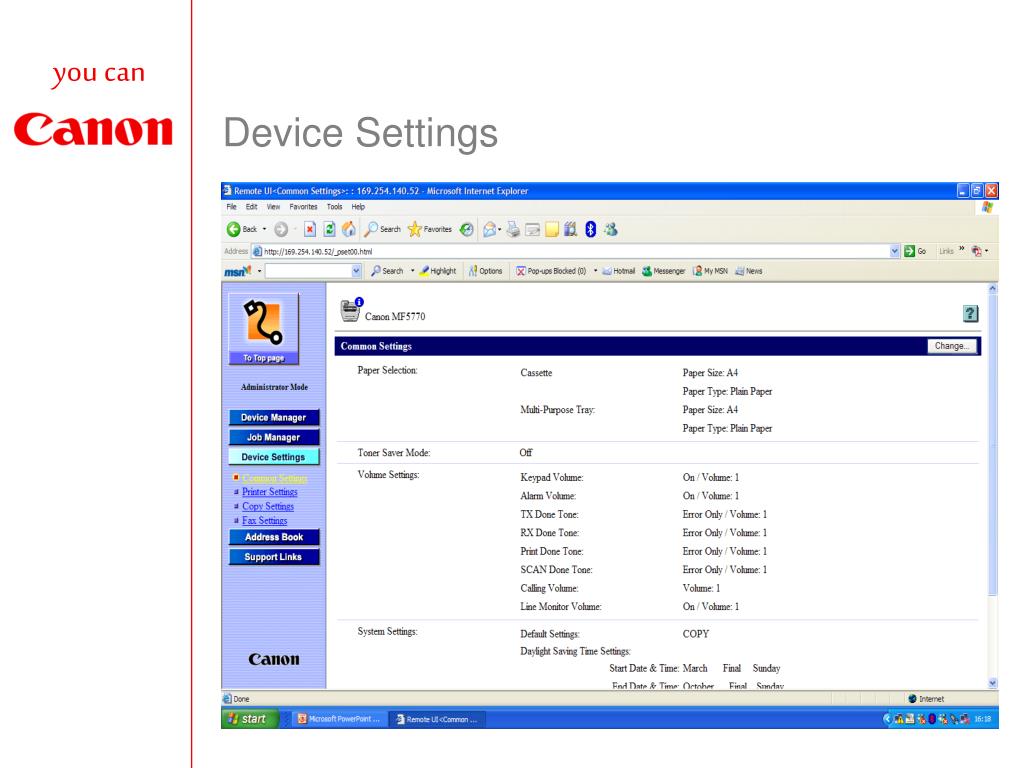The height and width of the screenshot is (768, 1024).
Task: Switch to Microsoft PowerPoint taskbar item
Action: click(x=338, y=719)
